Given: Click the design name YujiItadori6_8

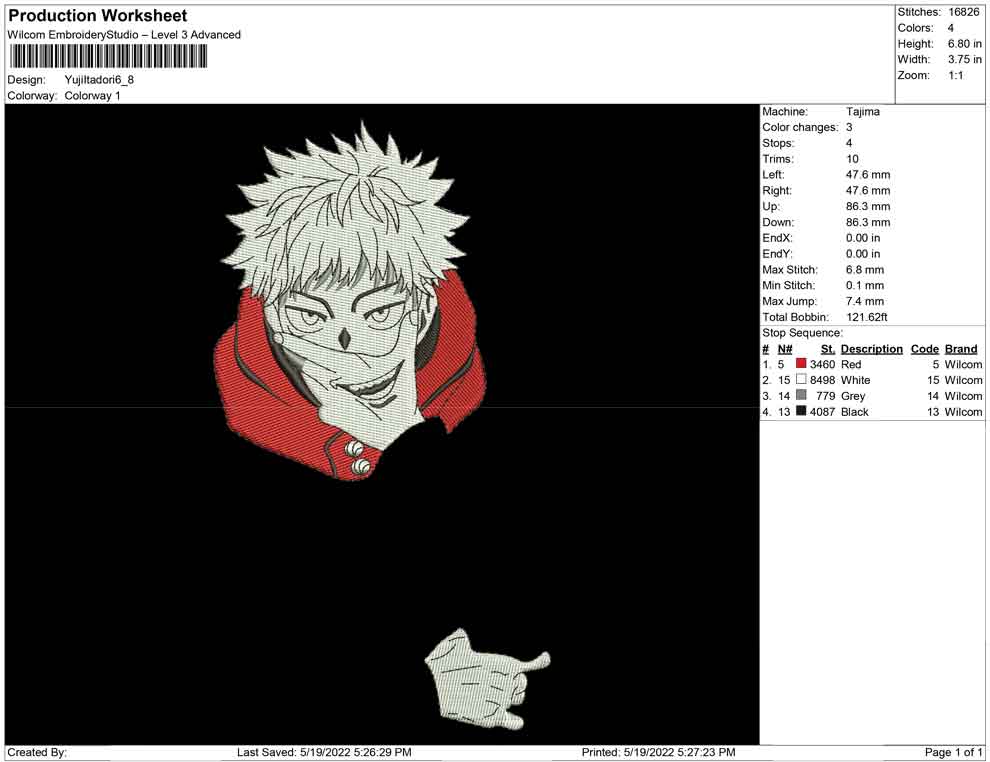Looking at the screenshot, I should click(x=99, y=79).
